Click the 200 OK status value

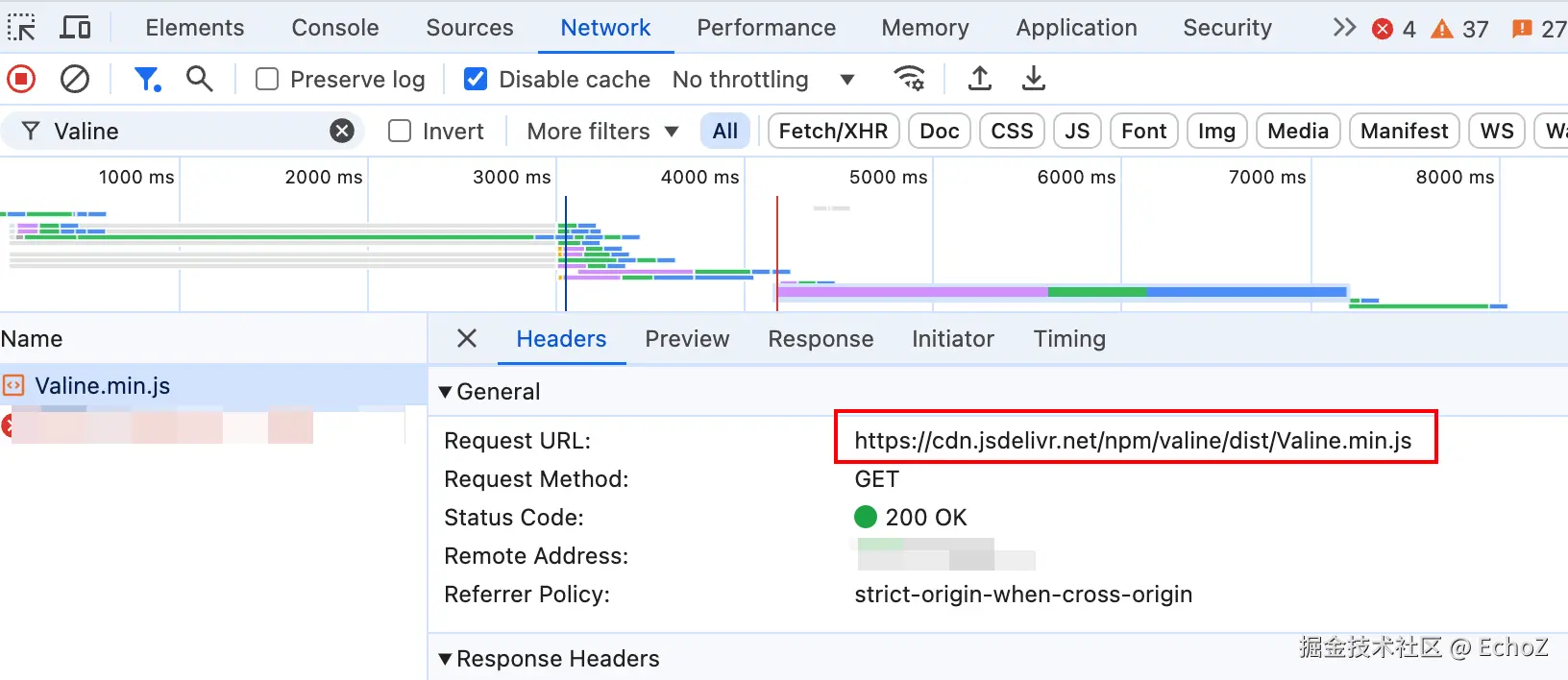(x=911, y=517)
